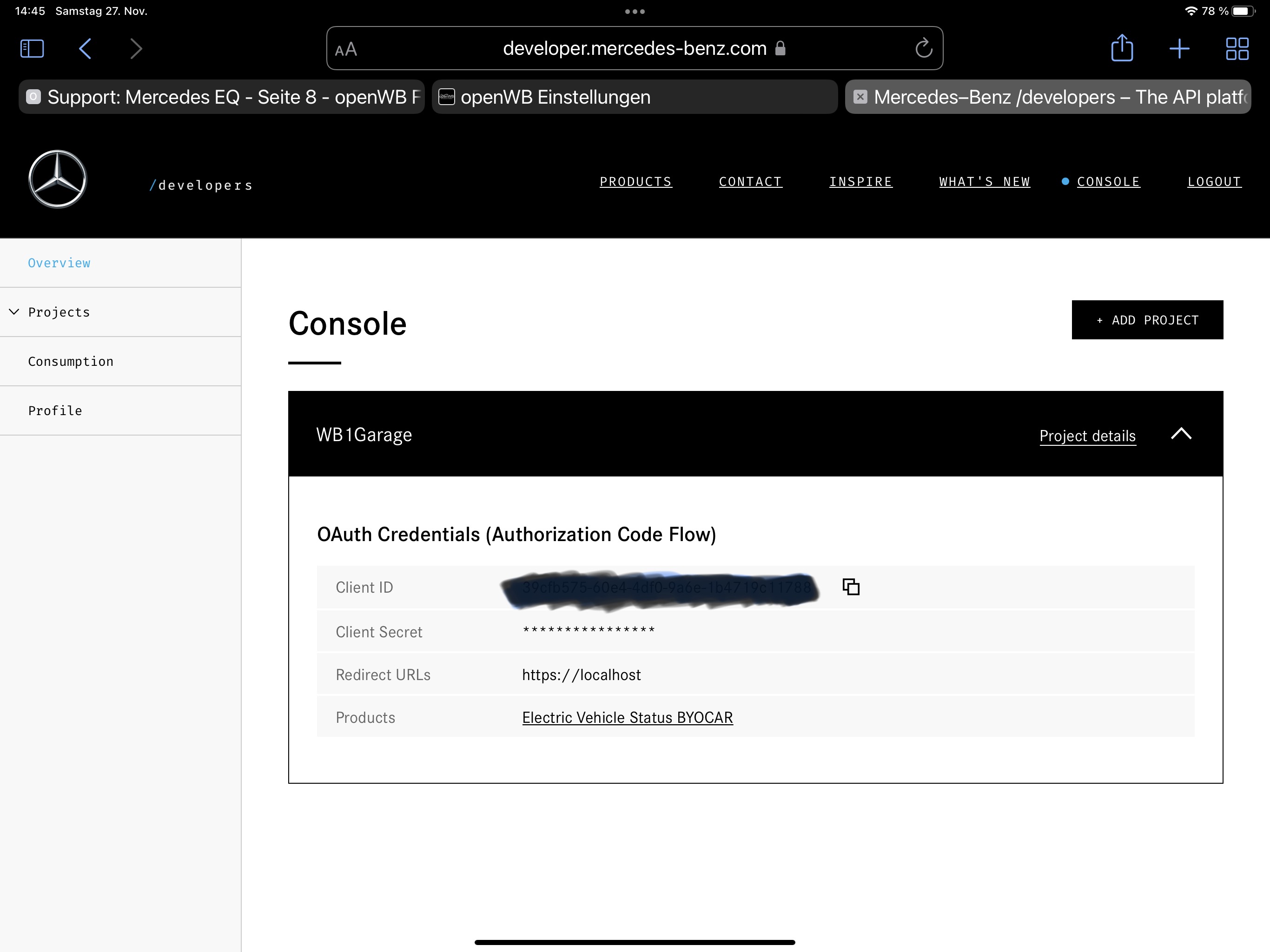Go back using the browser back arrow
Viewport: 1270px width, 952px height.
85,49
